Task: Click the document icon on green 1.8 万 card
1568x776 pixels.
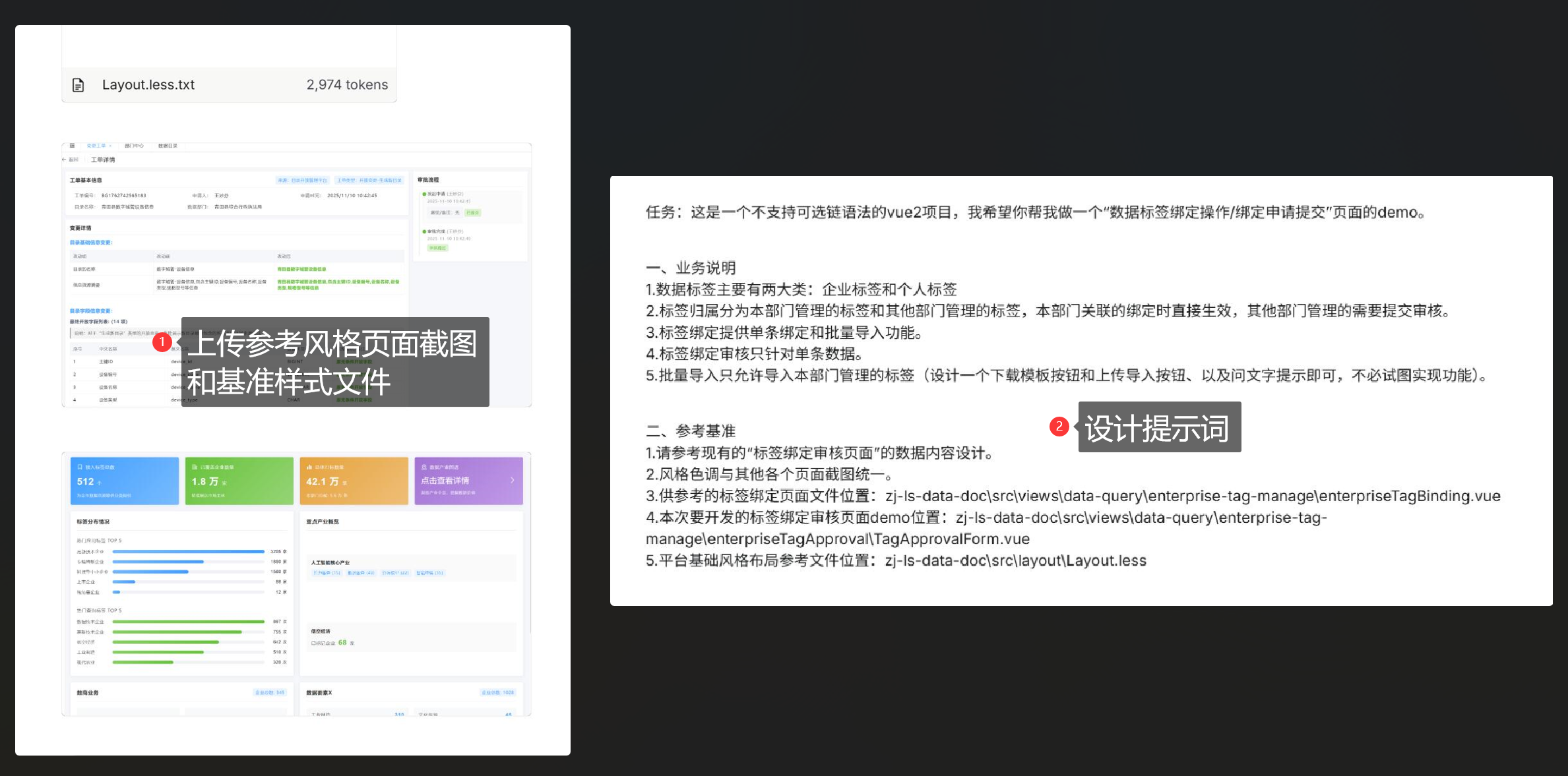Action: tap(194, 467)
